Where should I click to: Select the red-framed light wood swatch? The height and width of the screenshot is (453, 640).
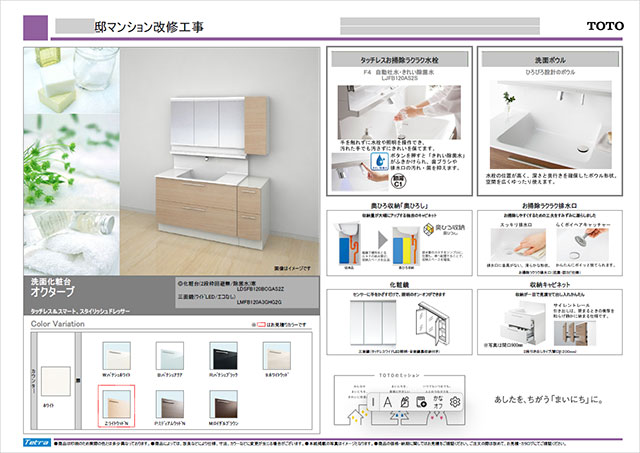(116, 404)
